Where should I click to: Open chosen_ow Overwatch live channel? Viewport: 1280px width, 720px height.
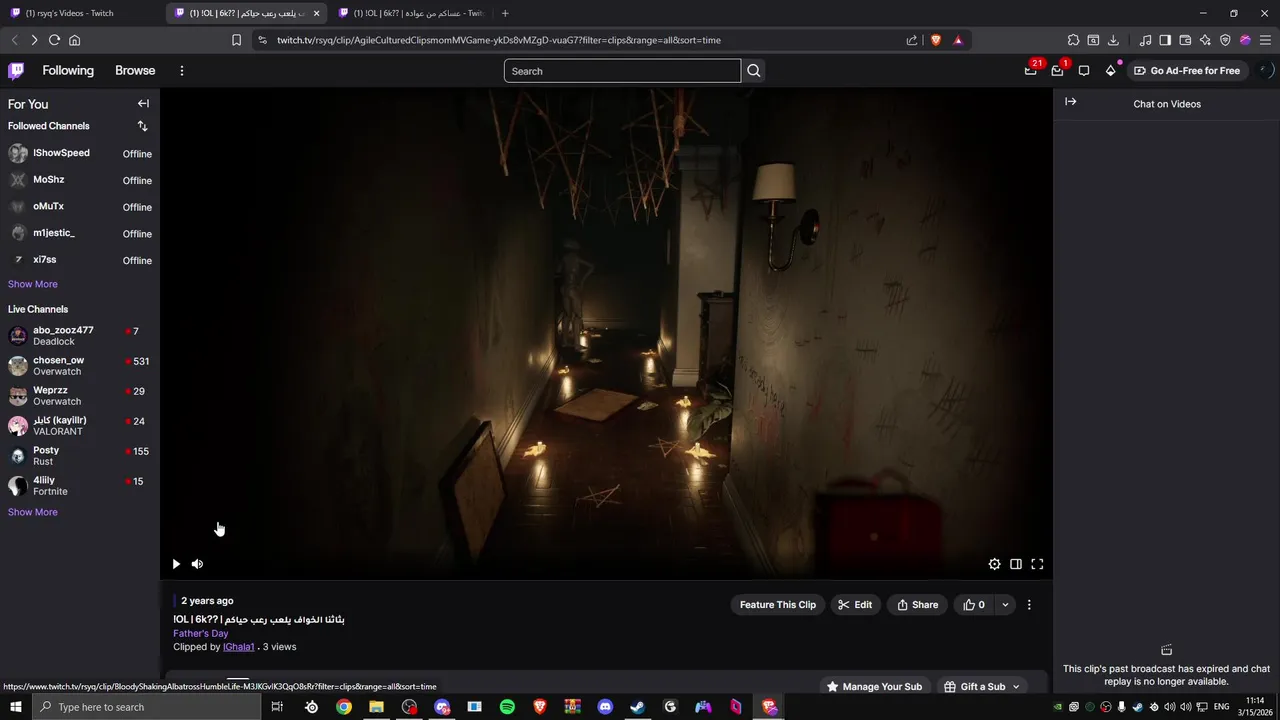coord(80,366)
